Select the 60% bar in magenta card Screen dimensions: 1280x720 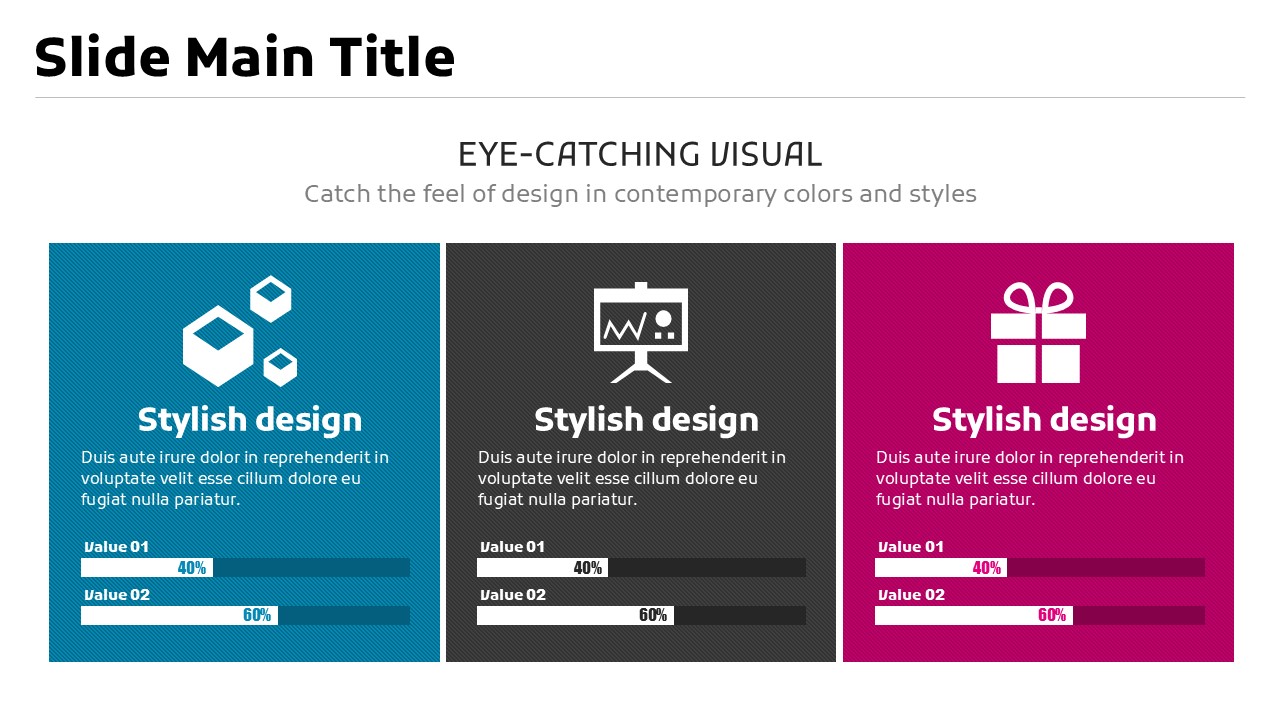point(1040,615)
